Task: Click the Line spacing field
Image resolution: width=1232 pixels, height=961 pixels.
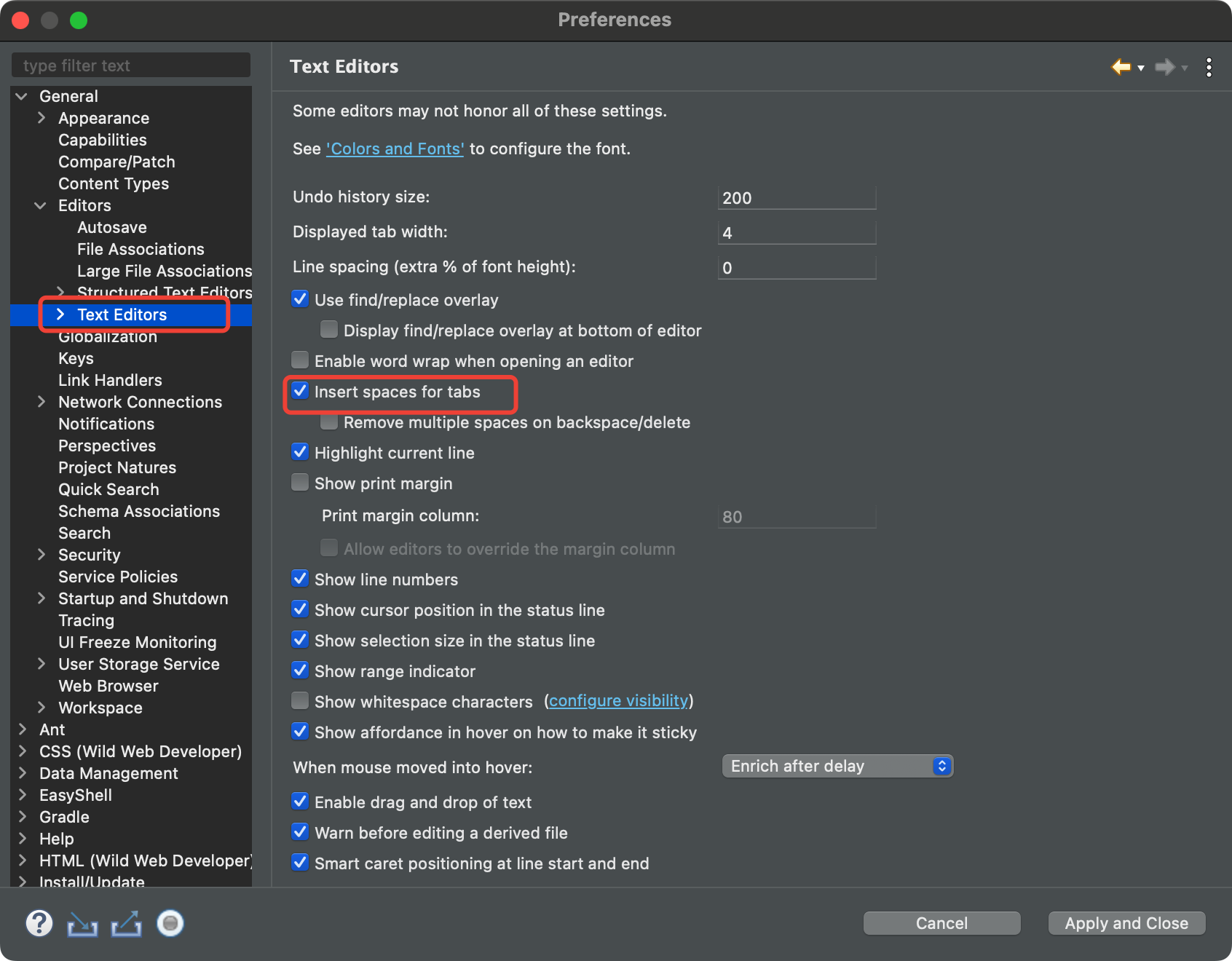Action: [797, 267]
